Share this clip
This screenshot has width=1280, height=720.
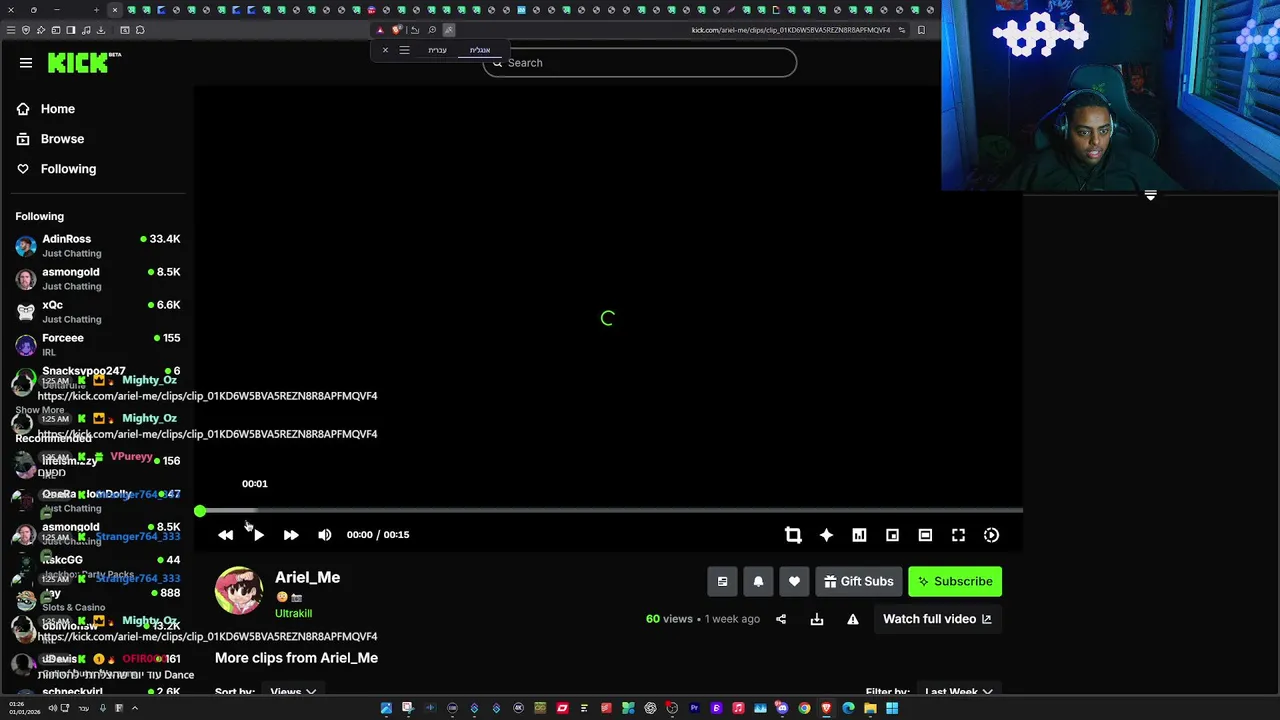tap(781, 619)
